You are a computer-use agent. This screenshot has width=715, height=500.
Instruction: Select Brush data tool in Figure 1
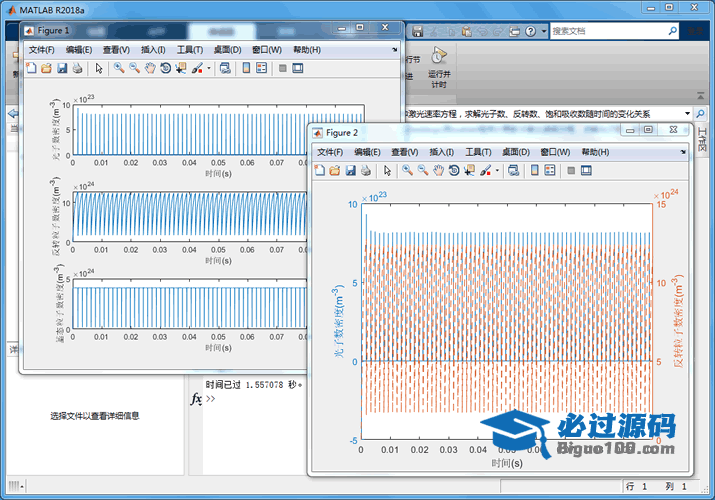(x=197, y=68)
